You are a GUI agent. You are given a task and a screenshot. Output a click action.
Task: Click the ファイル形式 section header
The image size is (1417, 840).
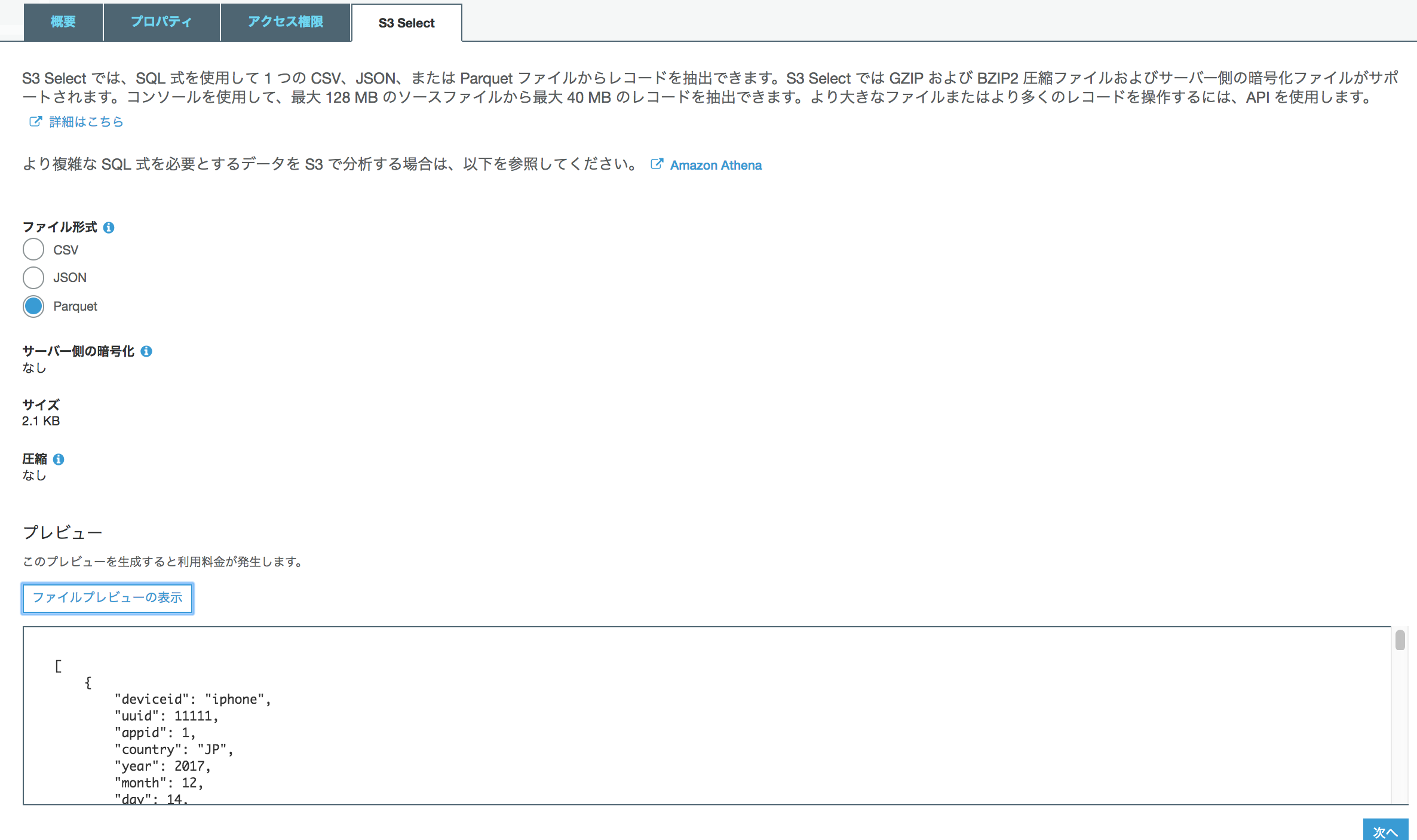[60, 226]
